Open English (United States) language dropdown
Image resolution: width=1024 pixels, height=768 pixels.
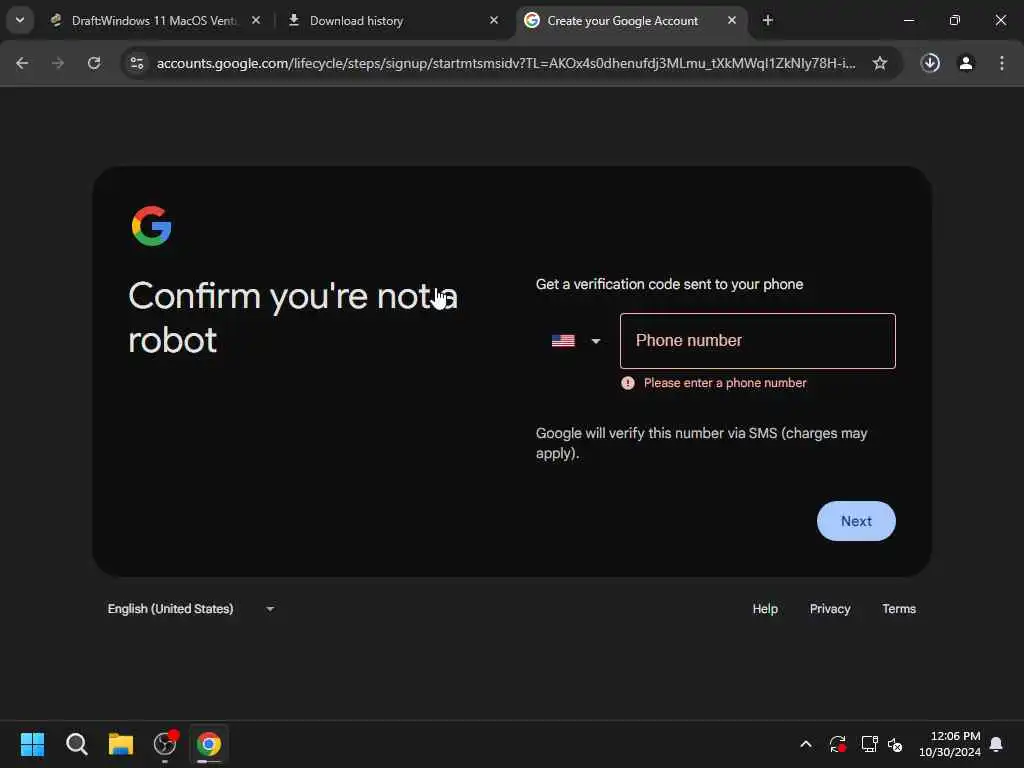tap(191, 609)
